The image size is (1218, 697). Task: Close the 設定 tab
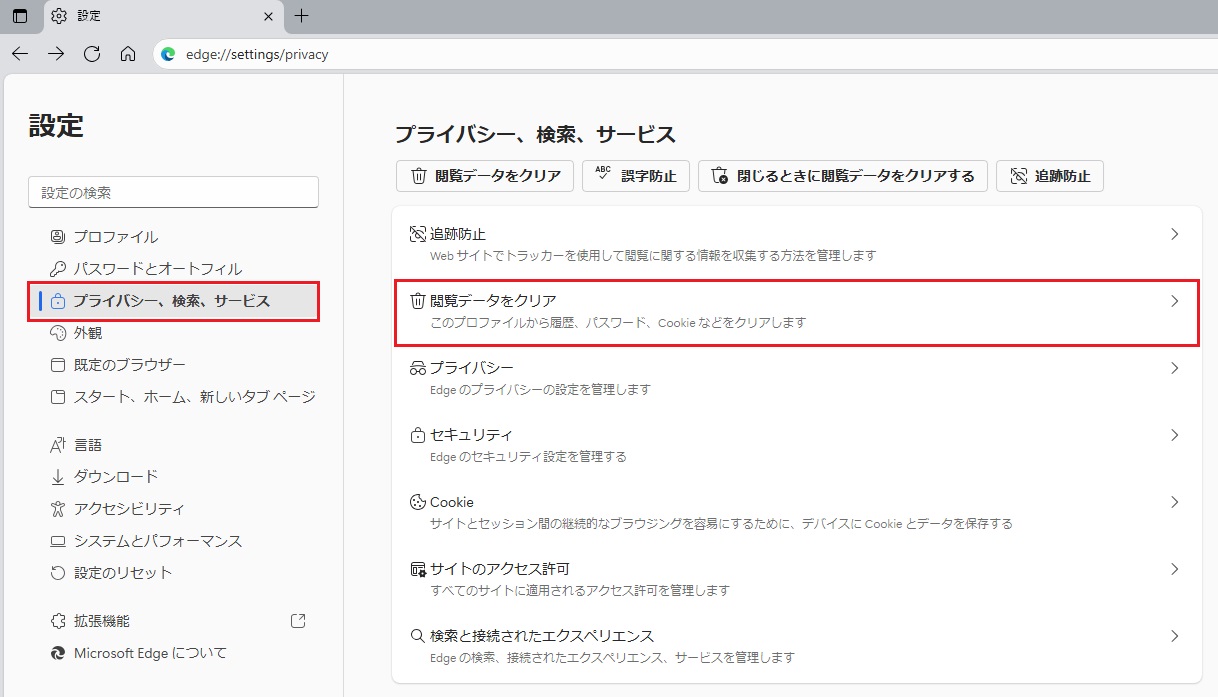pyautogui.click(x=268, y=16)
